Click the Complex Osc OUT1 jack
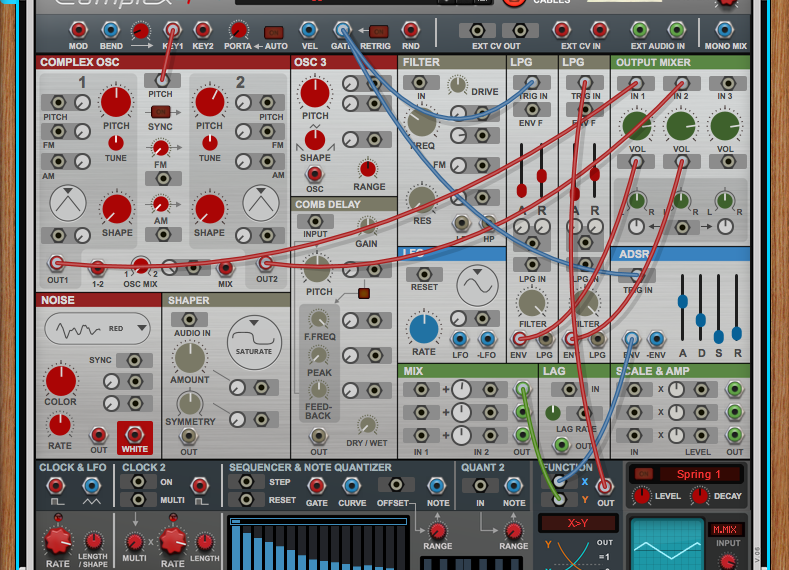This screenshot has width=789, height=570. (57, 264)
